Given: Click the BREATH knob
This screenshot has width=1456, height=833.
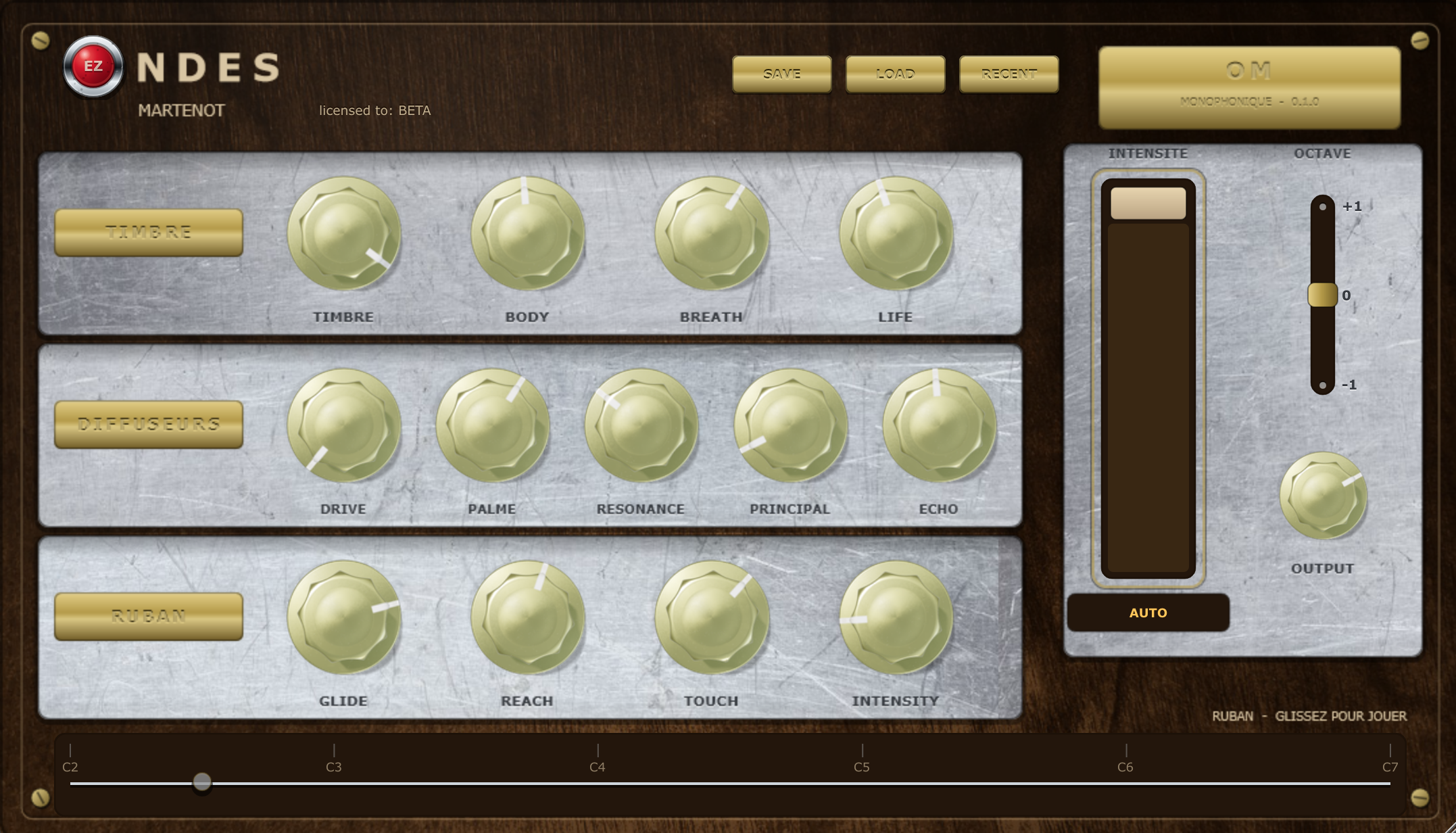Looking at the screenshot, I should coord(711,234).
